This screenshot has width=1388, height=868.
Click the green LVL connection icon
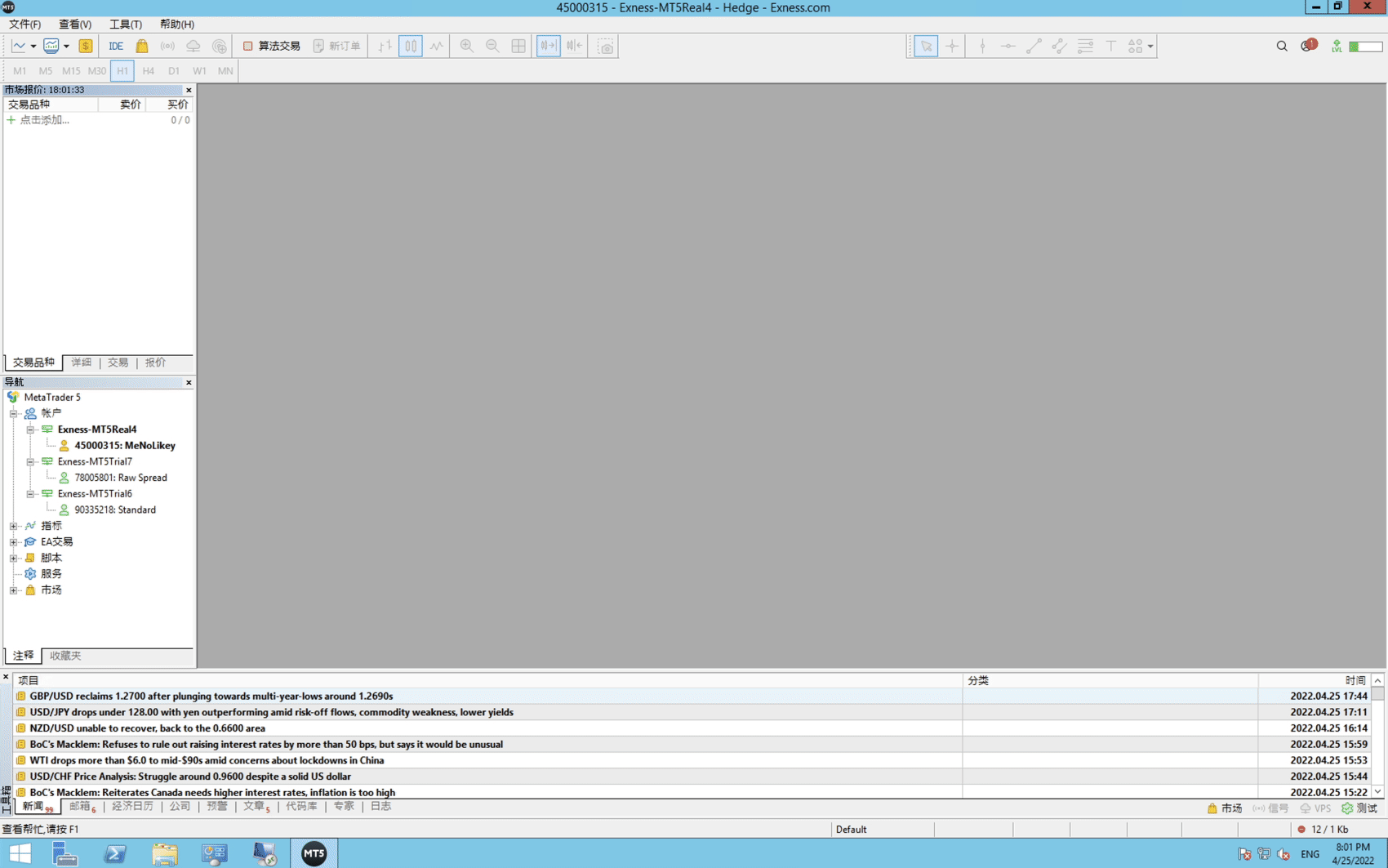1337,47
